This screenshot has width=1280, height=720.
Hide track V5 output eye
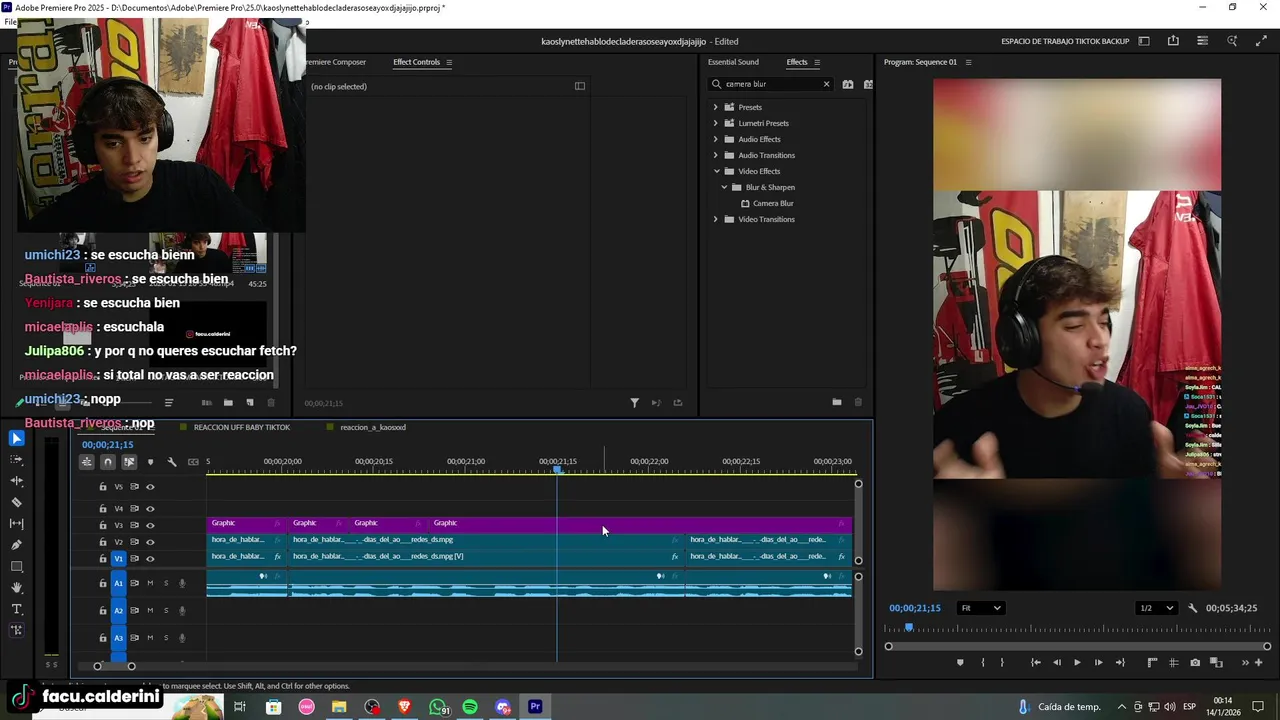point(150,487)
